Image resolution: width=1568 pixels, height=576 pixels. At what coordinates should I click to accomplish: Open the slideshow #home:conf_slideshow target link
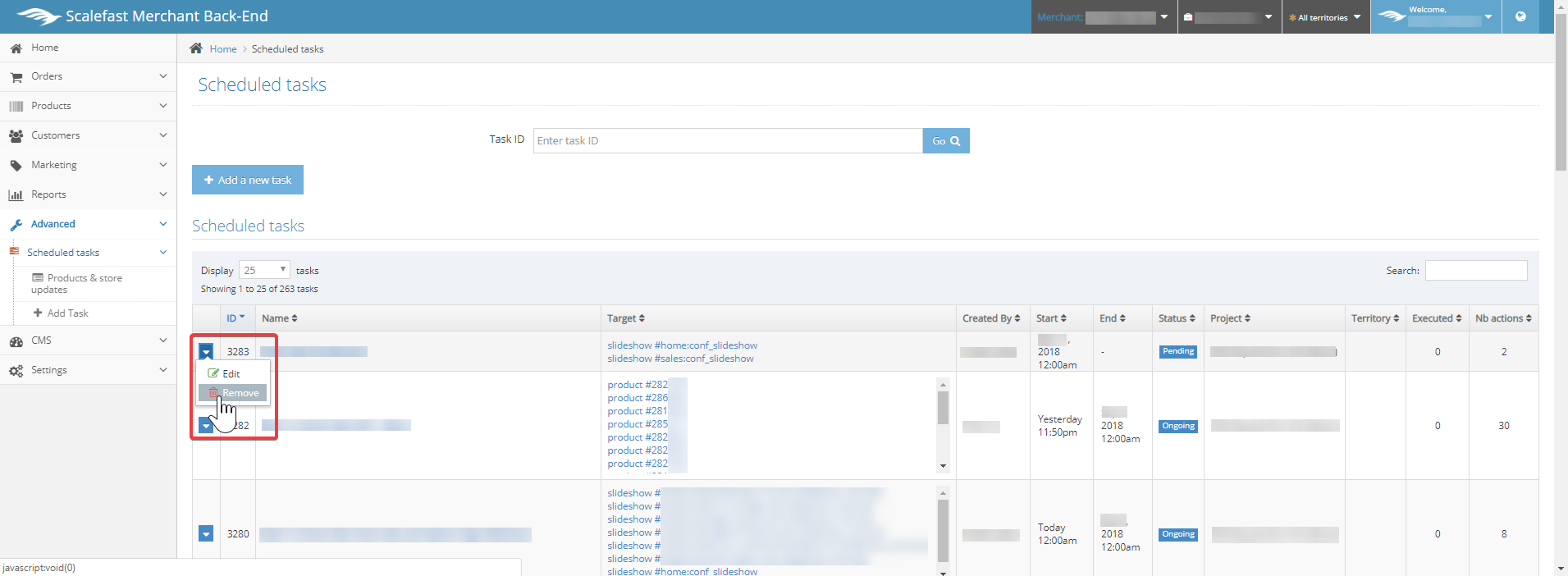click(x=682, y=345)
